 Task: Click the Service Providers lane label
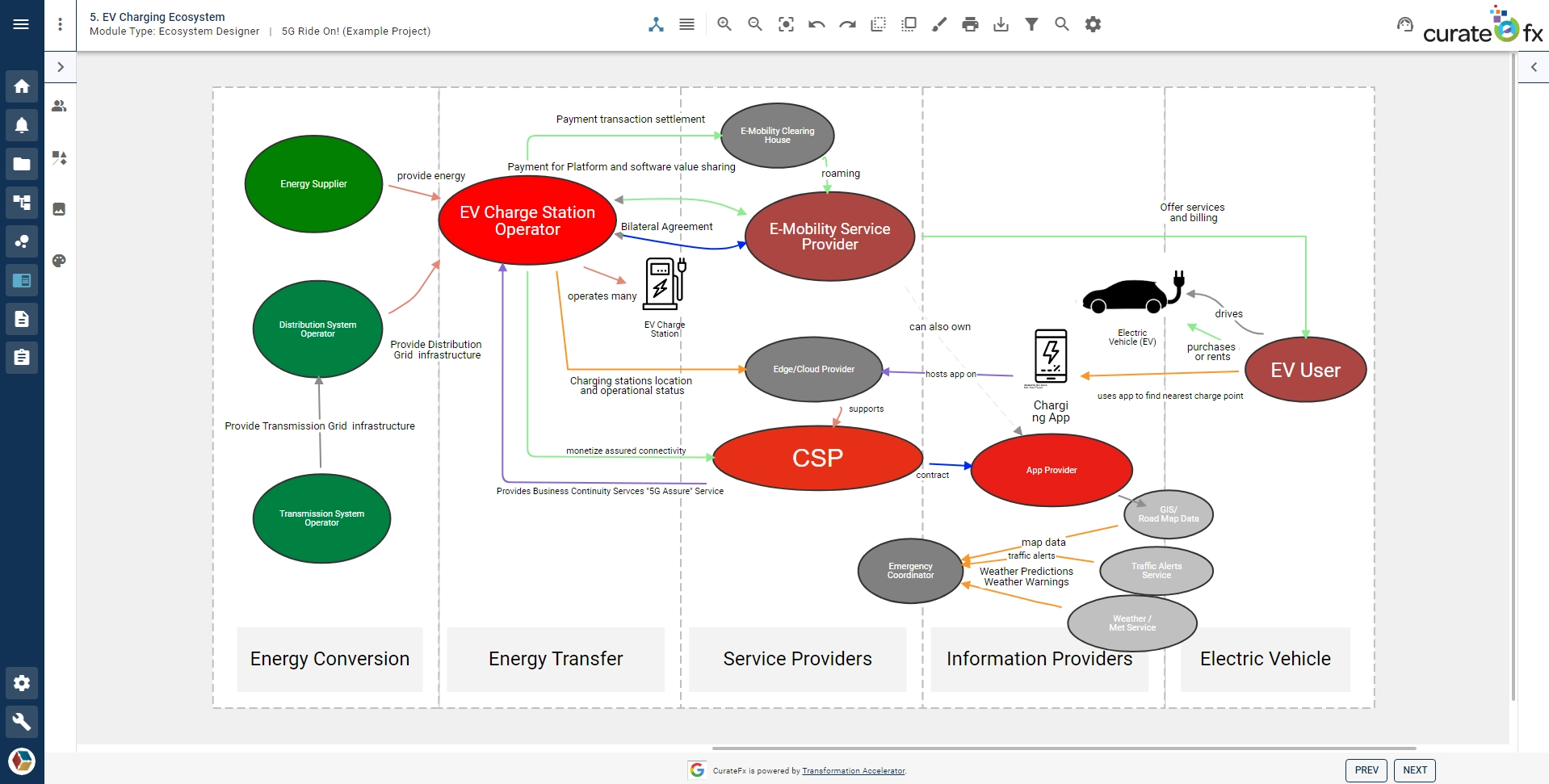point(797,659)
